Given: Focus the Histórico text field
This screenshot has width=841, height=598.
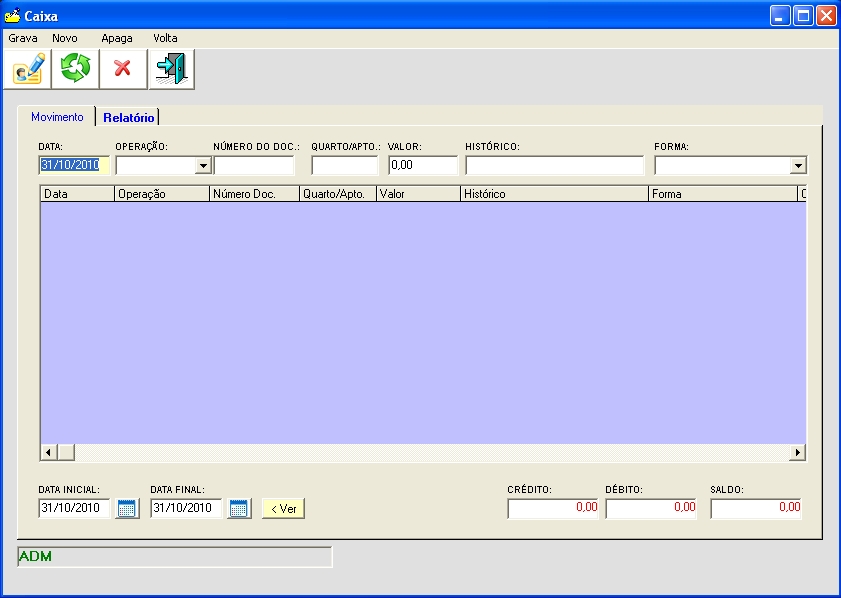Looking at the screenshot, I should click(x=554, y=165).
